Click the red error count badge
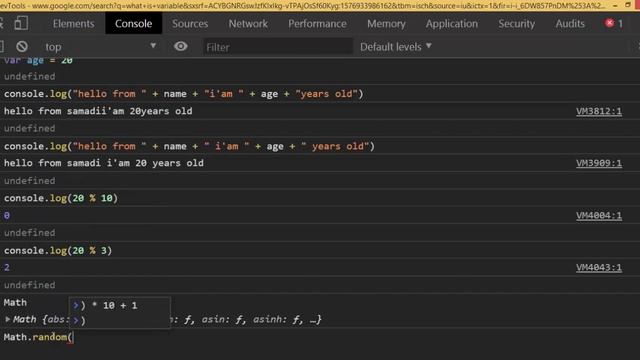 pos(614,23)
